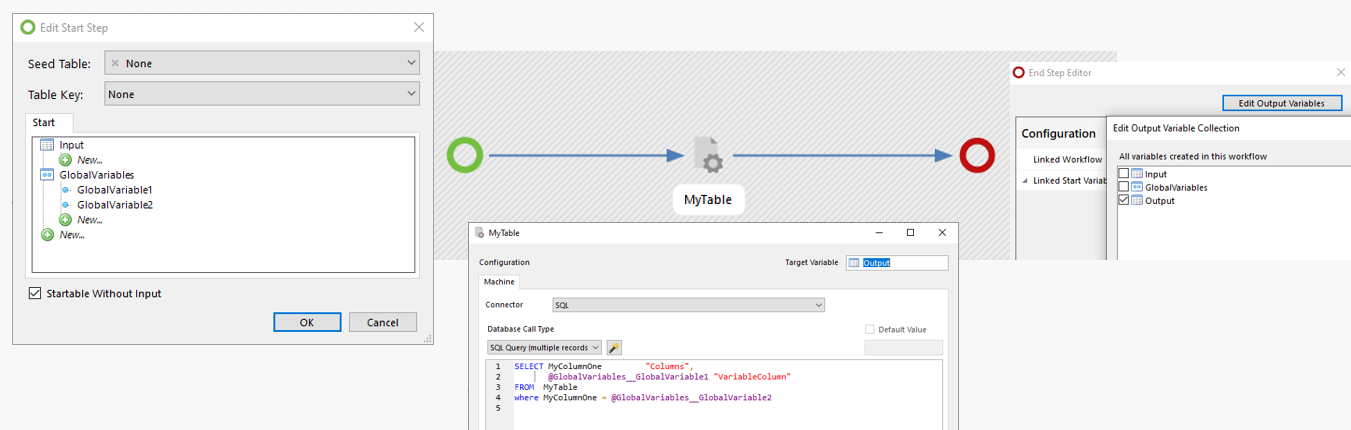
Task: Click the green plus New icon under Input
Action: (x=65, y=160)
